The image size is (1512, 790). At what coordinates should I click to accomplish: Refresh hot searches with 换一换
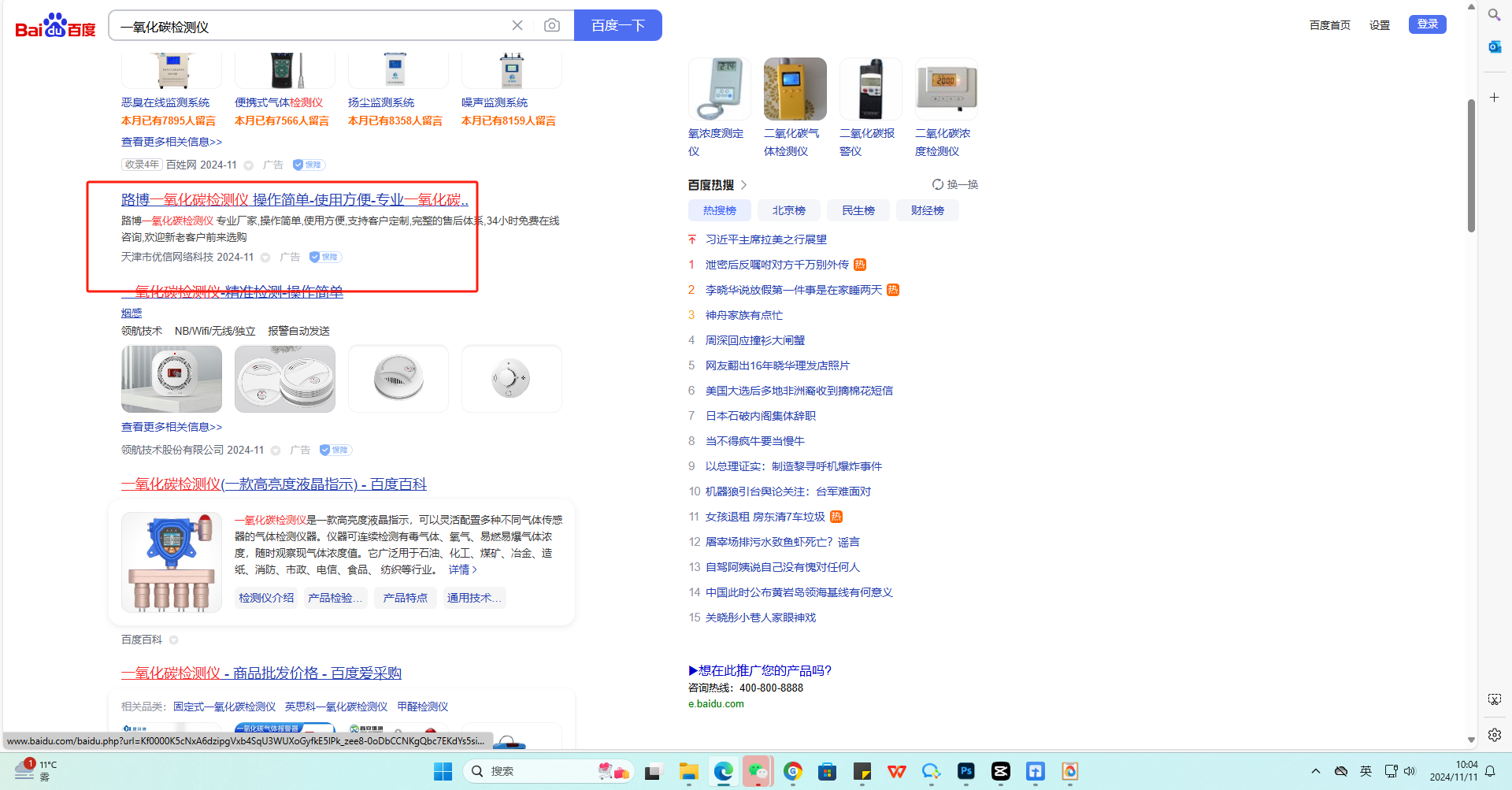(x=954, y=184)
